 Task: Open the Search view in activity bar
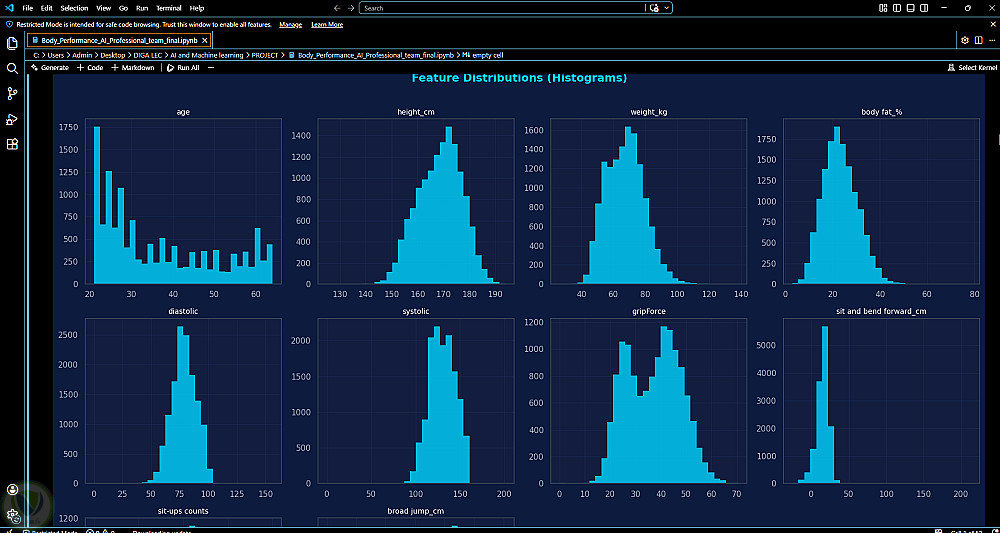click(x=11, y=69)
